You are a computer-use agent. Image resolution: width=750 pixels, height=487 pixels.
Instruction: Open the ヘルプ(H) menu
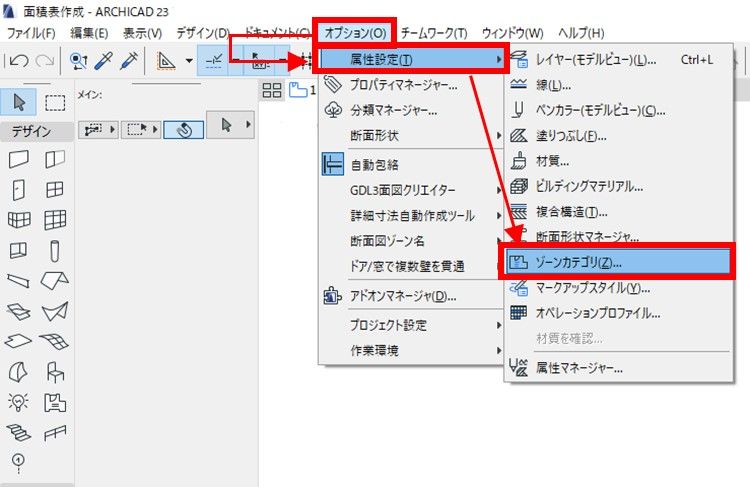(x=581, y=33)
